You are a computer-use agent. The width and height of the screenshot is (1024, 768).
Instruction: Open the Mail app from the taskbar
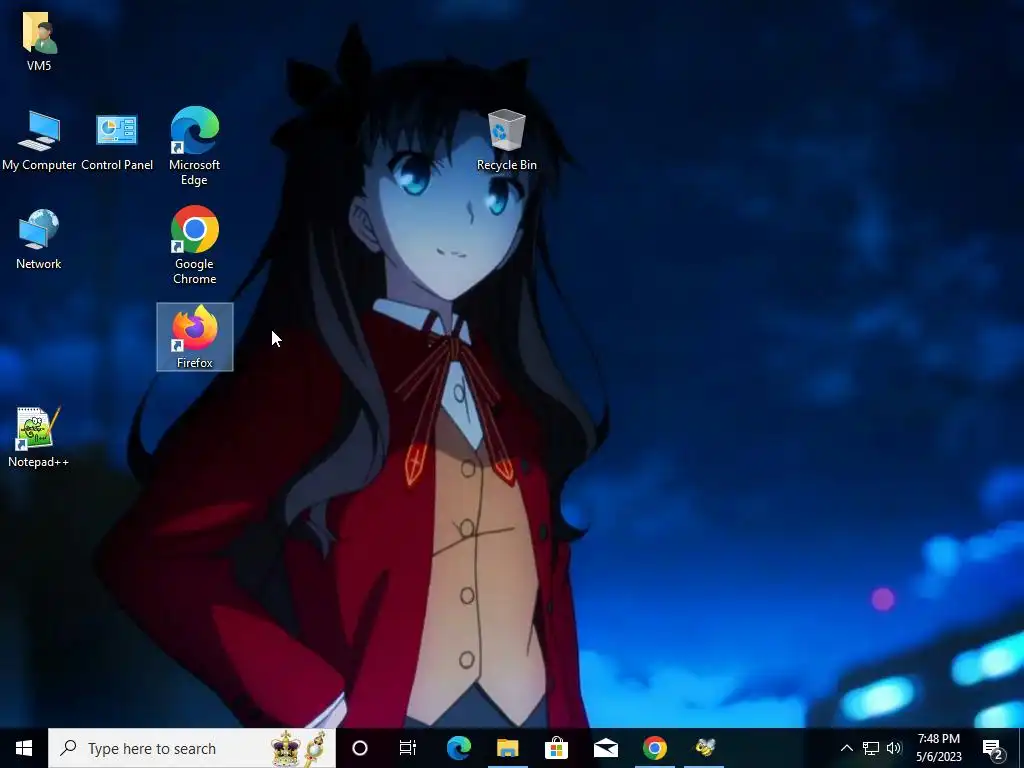pyautogui.click(x=605, y=748)
